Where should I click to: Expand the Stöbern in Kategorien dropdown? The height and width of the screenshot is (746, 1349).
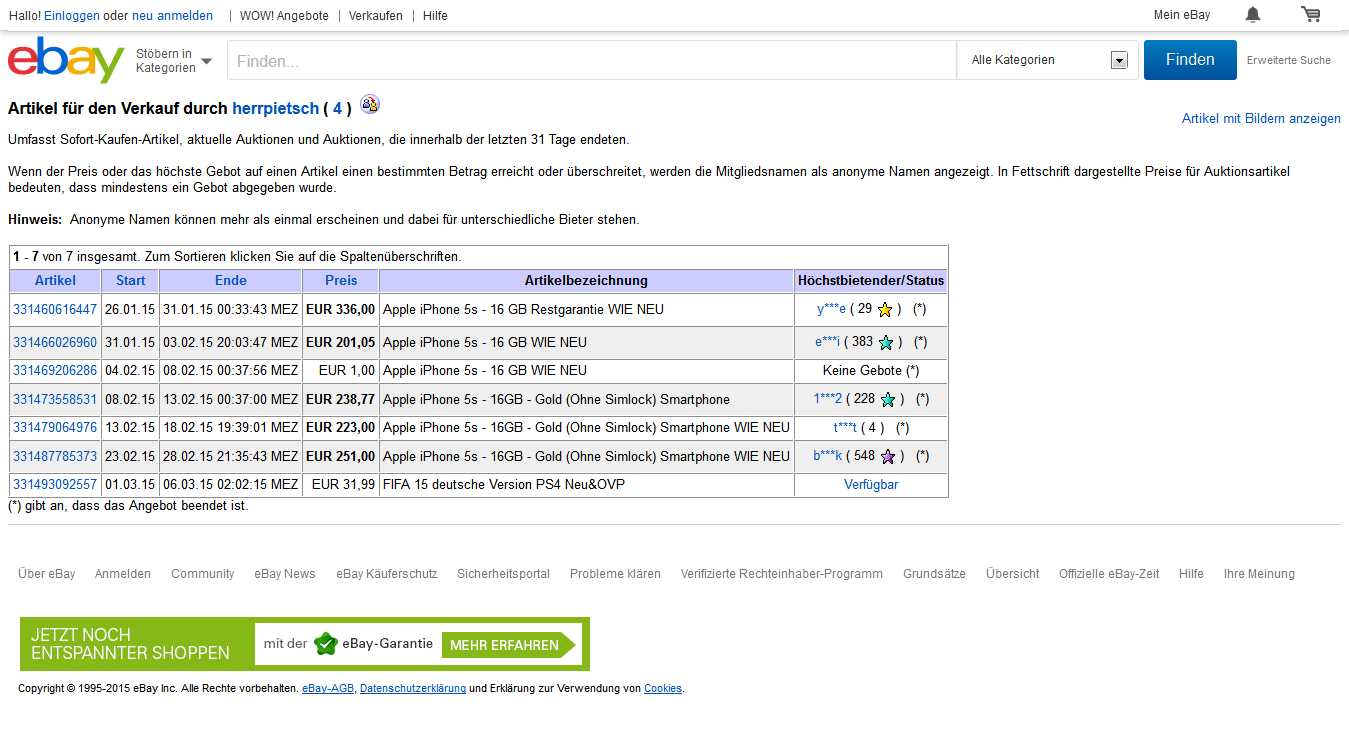pos(174,61)
